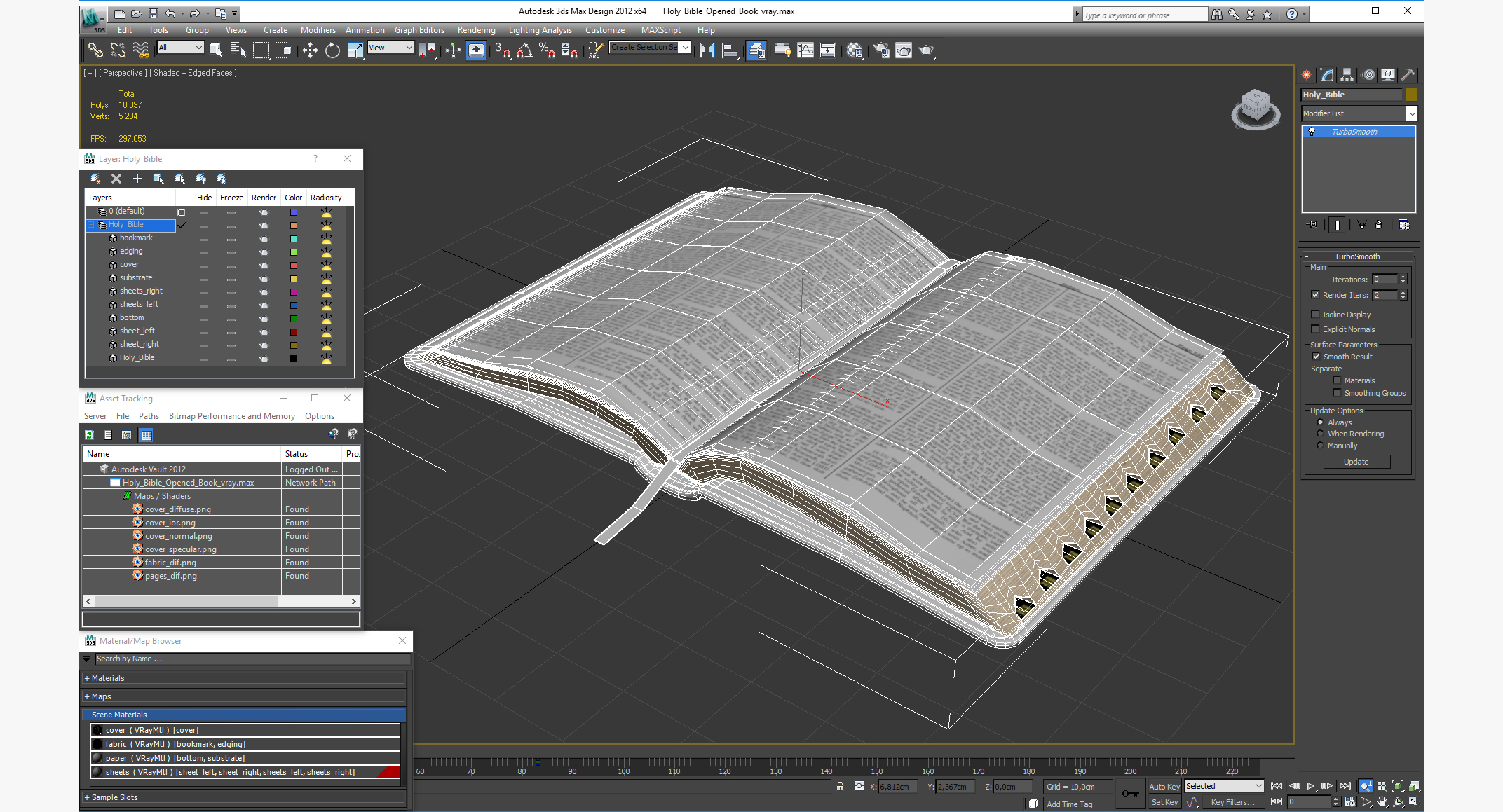The width and height of the screenshot is (1503, 812).
Task: Enable Explicit Normals checkbox
Action: 1315,329
